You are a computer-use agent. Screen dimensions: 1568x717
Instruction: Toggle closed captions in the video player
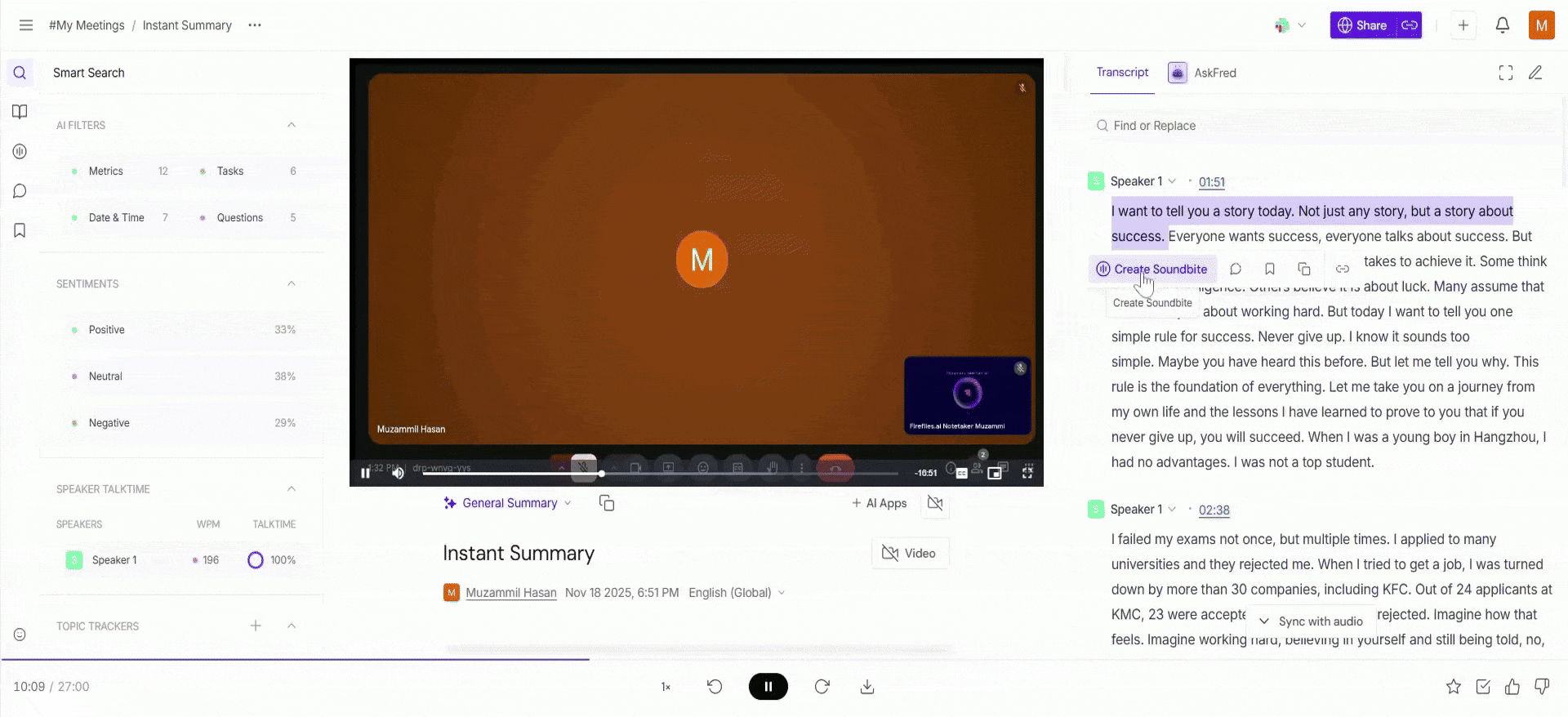pos(962,473)
